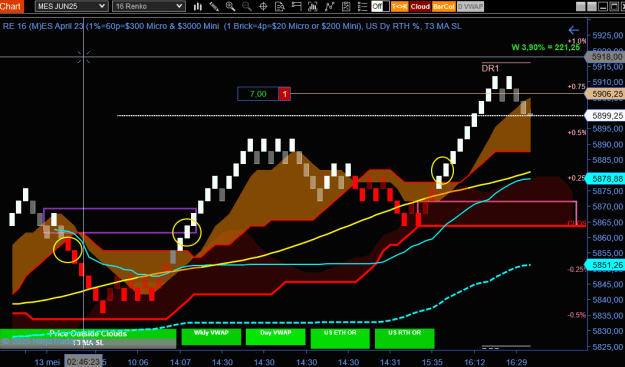
Task: Click the 5899,25 current price marker
Action: click(605, 116)
